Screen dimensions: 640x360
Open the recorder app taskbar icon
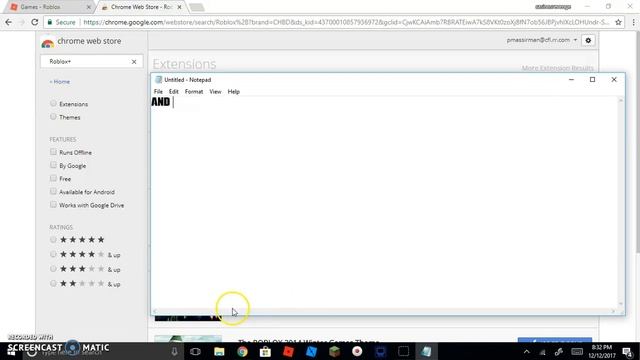pos(357,351)
